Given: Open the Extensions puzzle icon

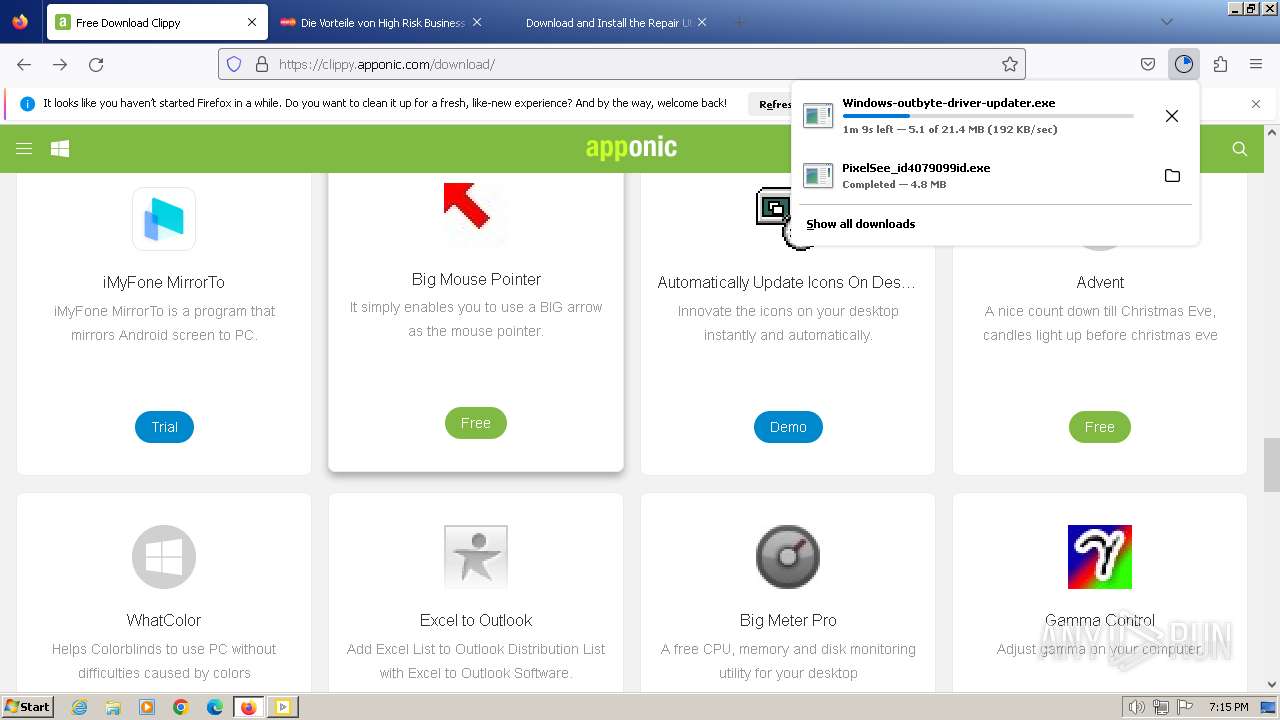Looking at the screenshot, I should pyautogui.click(x=1220, y=64).
